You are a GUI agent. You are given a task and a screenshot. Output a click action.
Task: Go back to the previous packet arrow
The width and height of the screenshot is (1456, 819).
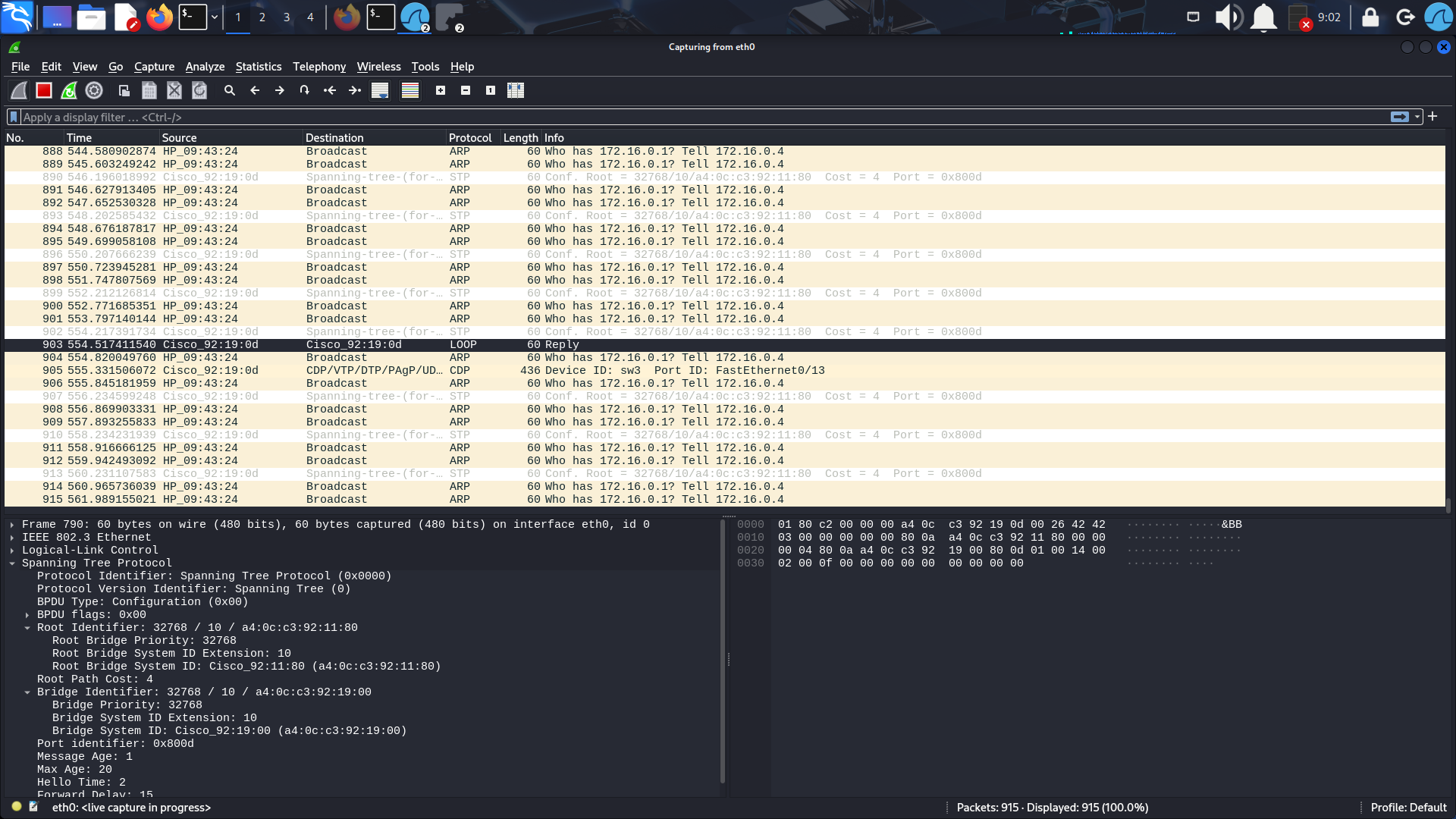[255, 90]
